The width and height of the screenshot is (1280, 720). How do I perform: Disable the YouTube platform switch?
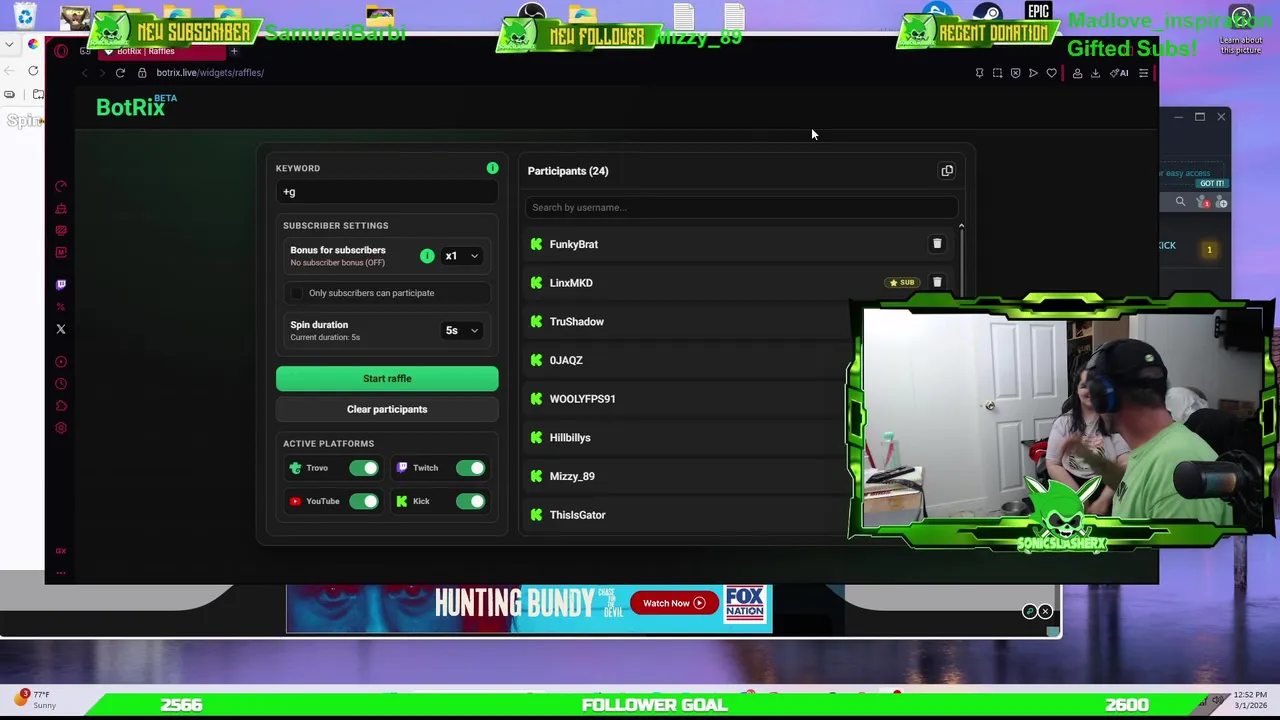(x=364, y=501)
